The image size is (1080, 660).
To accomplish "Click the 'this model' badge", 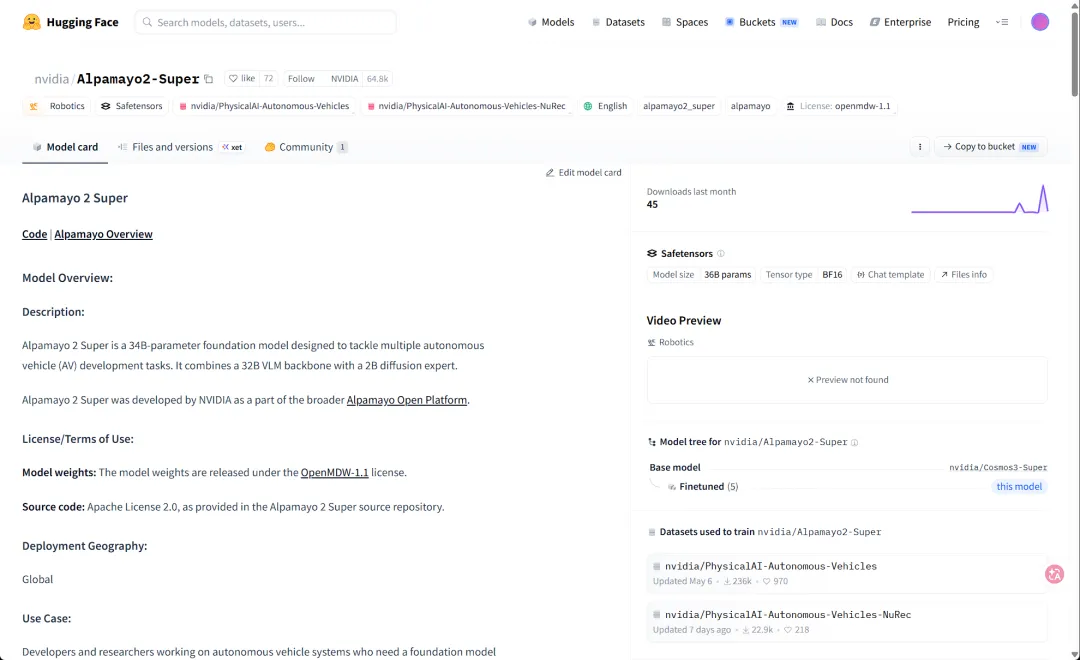I will pos(1019,486).
